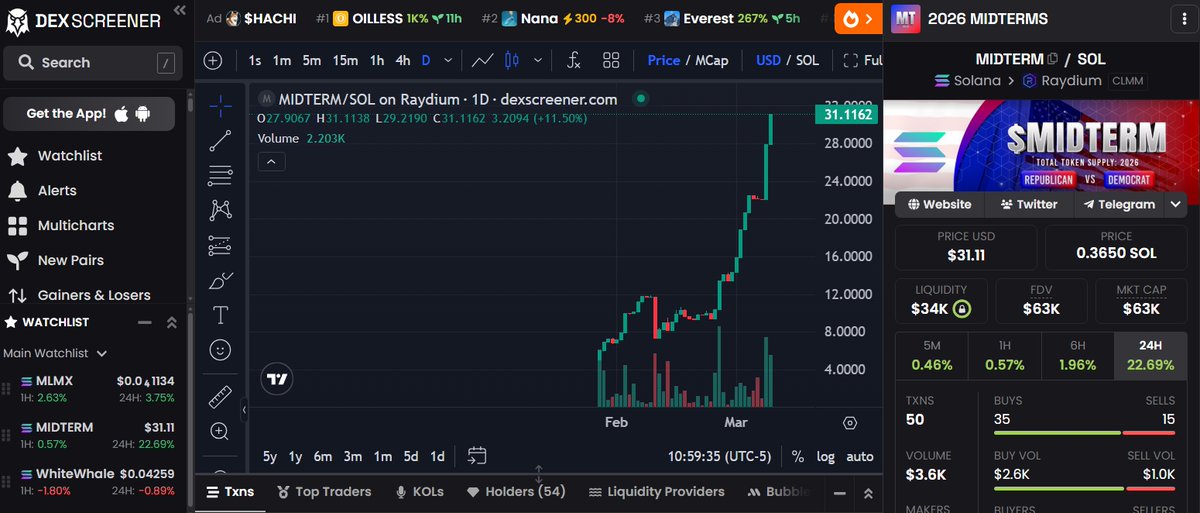Image resolution: width=1200 pixels, height=513 pixels.
Task: Open the emoji icons tool
Action: 220,350
